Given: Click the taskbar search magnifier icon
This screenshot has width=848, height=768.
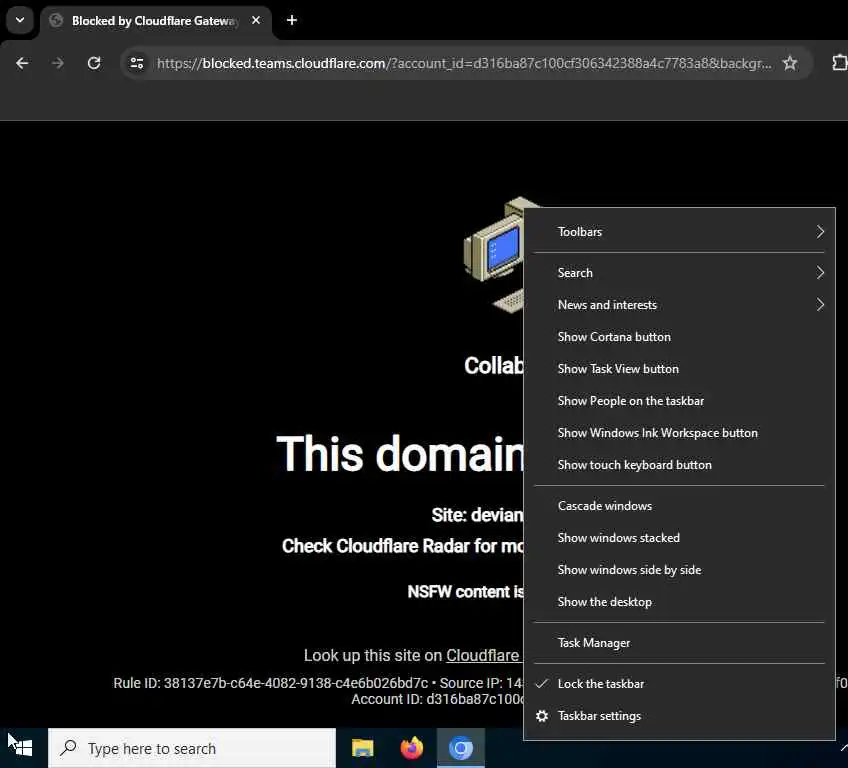Looking at the screenshot, I should [x=69, y=747].
